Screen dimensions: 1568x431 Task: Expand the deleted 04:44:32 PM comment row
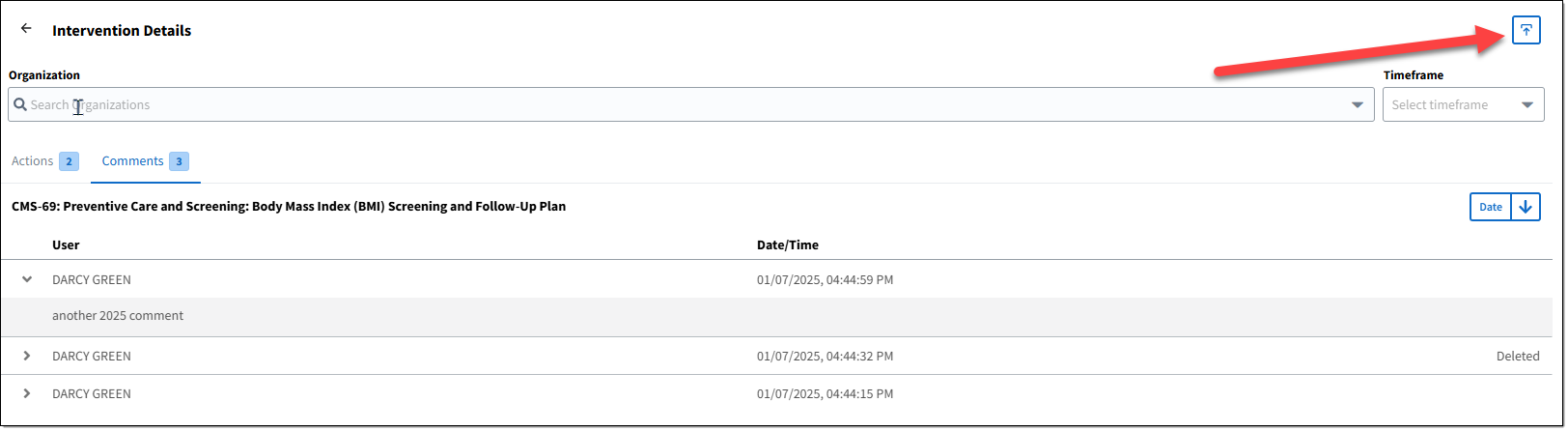(27, 356)
